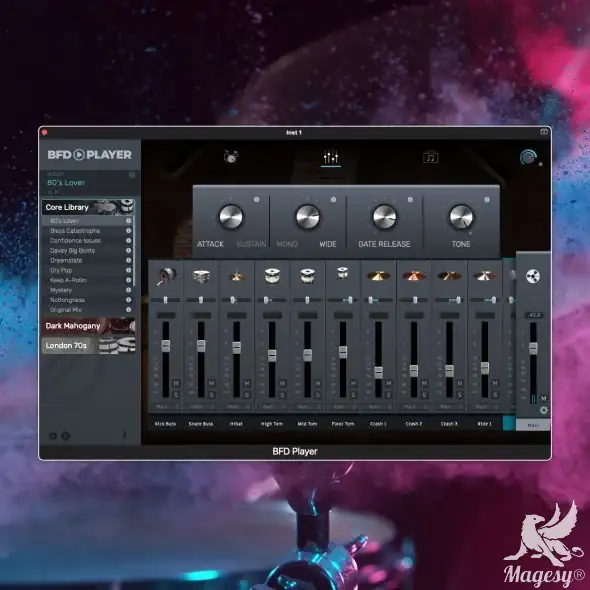Open Snare Buss output routing dropdown
590x590 pixels.
(x=201, y=407)
